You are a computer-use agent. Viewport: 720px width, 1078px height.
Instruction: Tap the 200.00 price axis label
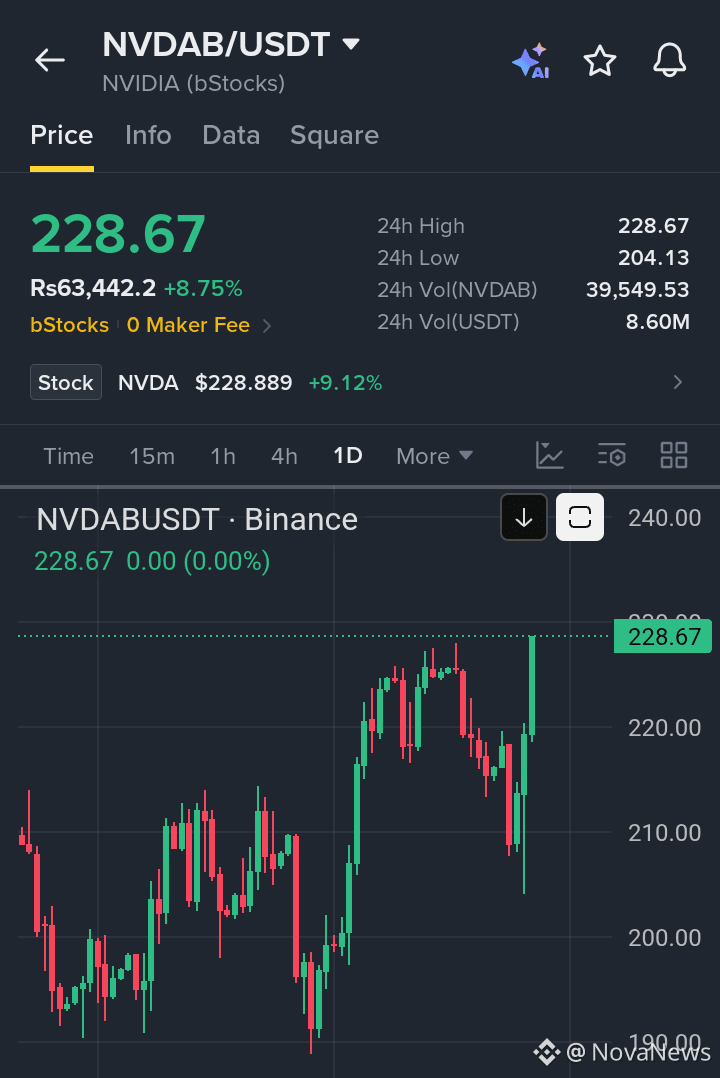point(664,938)
